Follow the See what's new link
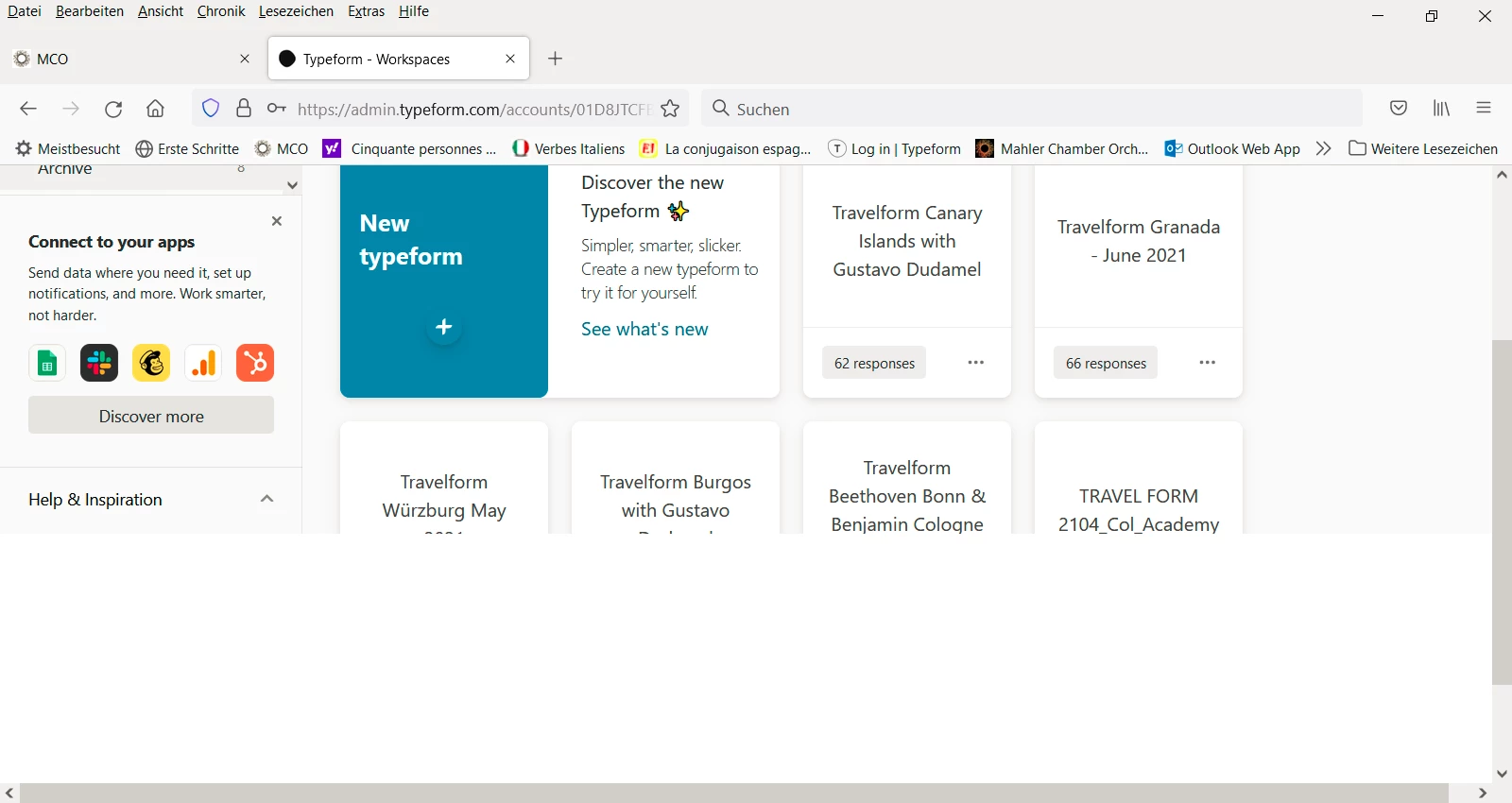1512x803 pixels. pos(644,329)
